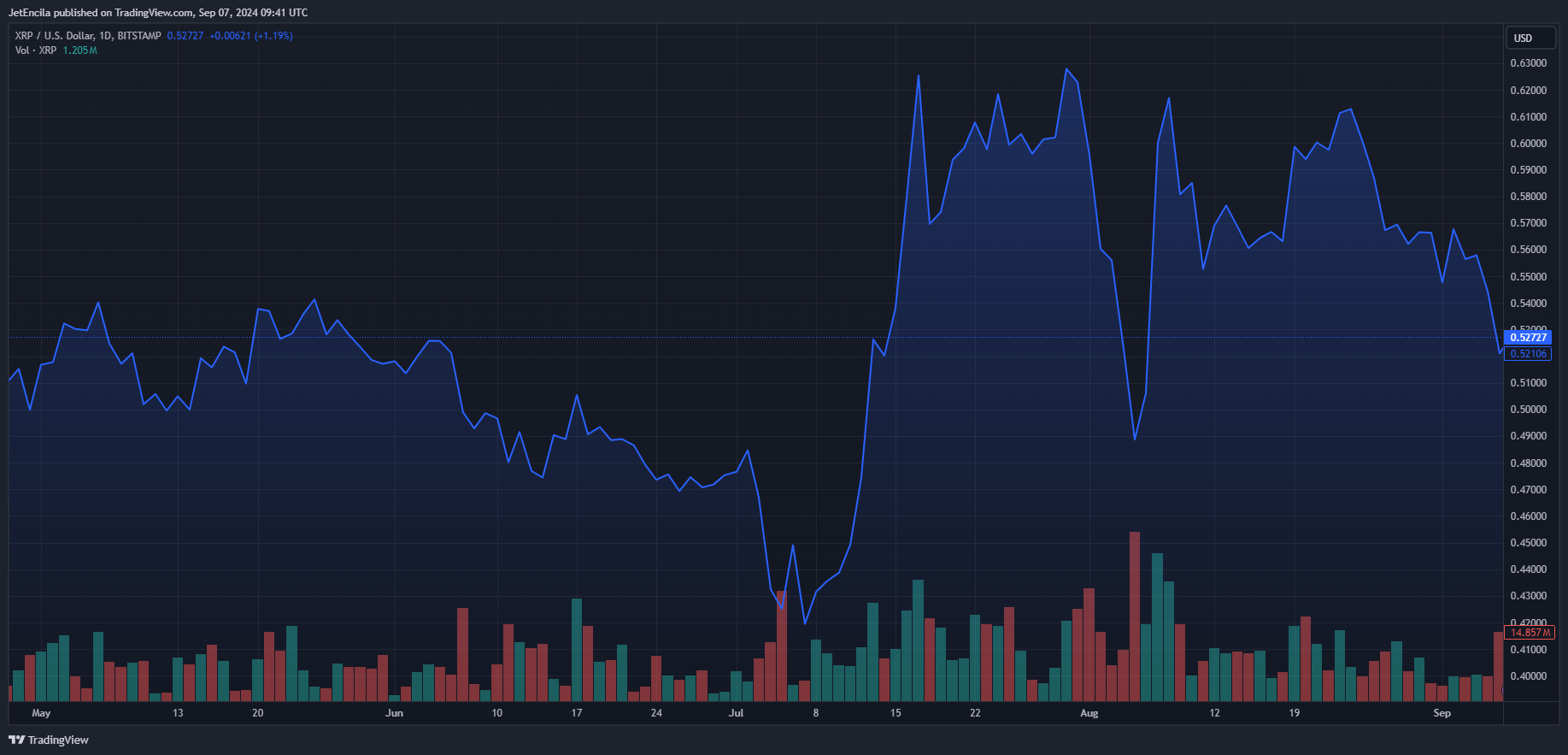Select the XRP / U.S. Dollar symbol legend
Viewport: 1568px width, 755px height.
click(x=88, y=36)
